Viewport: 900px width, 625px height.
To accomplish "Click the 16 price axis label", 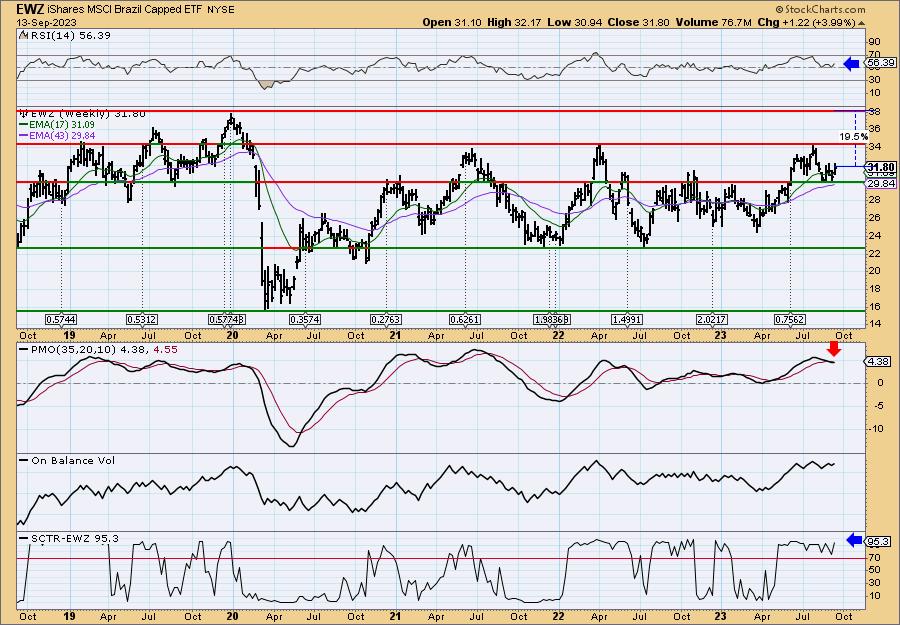I will point(875,306).
